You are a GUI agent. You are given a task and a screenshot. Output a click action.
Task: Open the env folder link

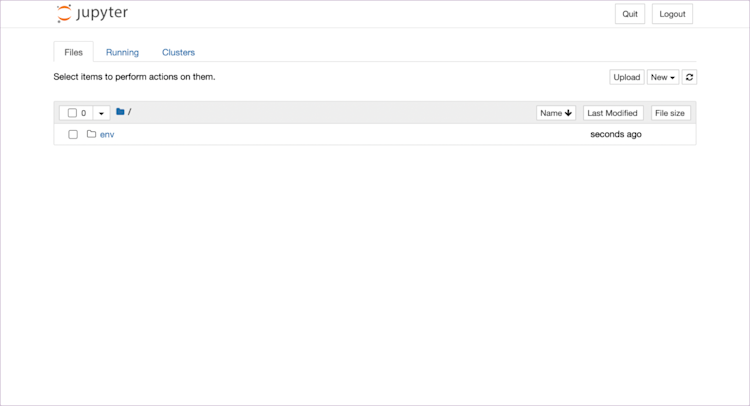(107, 134)
